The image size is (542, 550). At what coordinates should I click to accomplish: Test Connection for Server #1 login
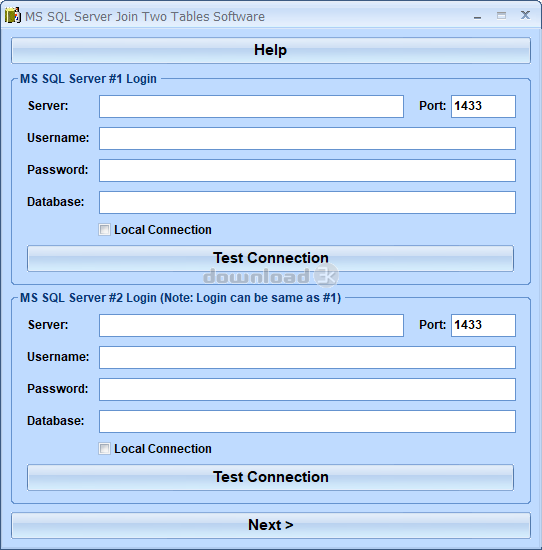[270, 259]
